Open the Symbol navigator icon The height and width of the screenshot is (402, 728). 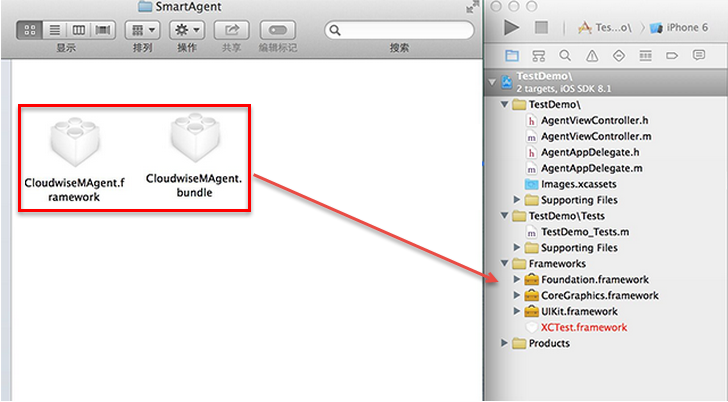[x=539, y=56]
